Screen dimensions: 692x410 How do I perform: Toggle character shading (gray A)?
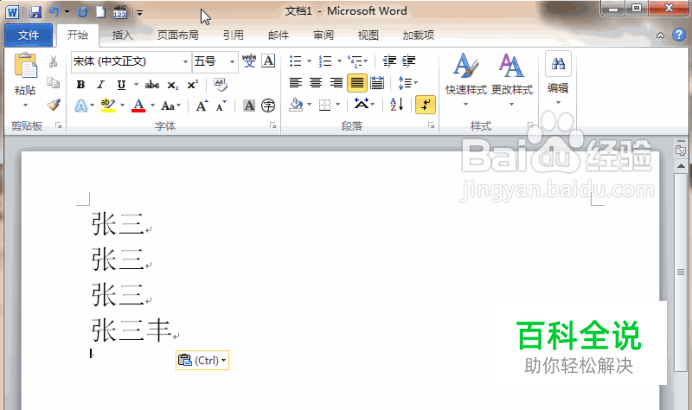tap(249, 105)
